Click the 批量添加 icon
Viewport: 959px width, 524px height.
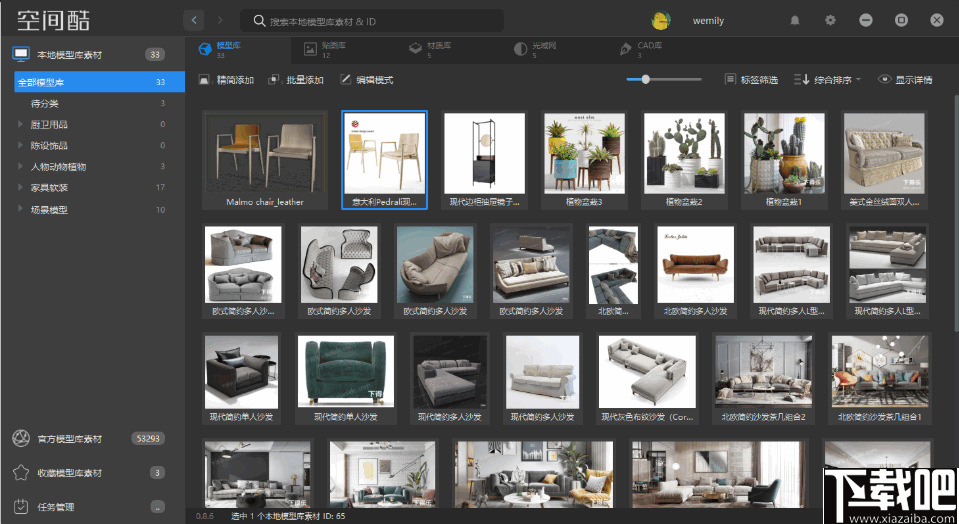pos(274,79)
